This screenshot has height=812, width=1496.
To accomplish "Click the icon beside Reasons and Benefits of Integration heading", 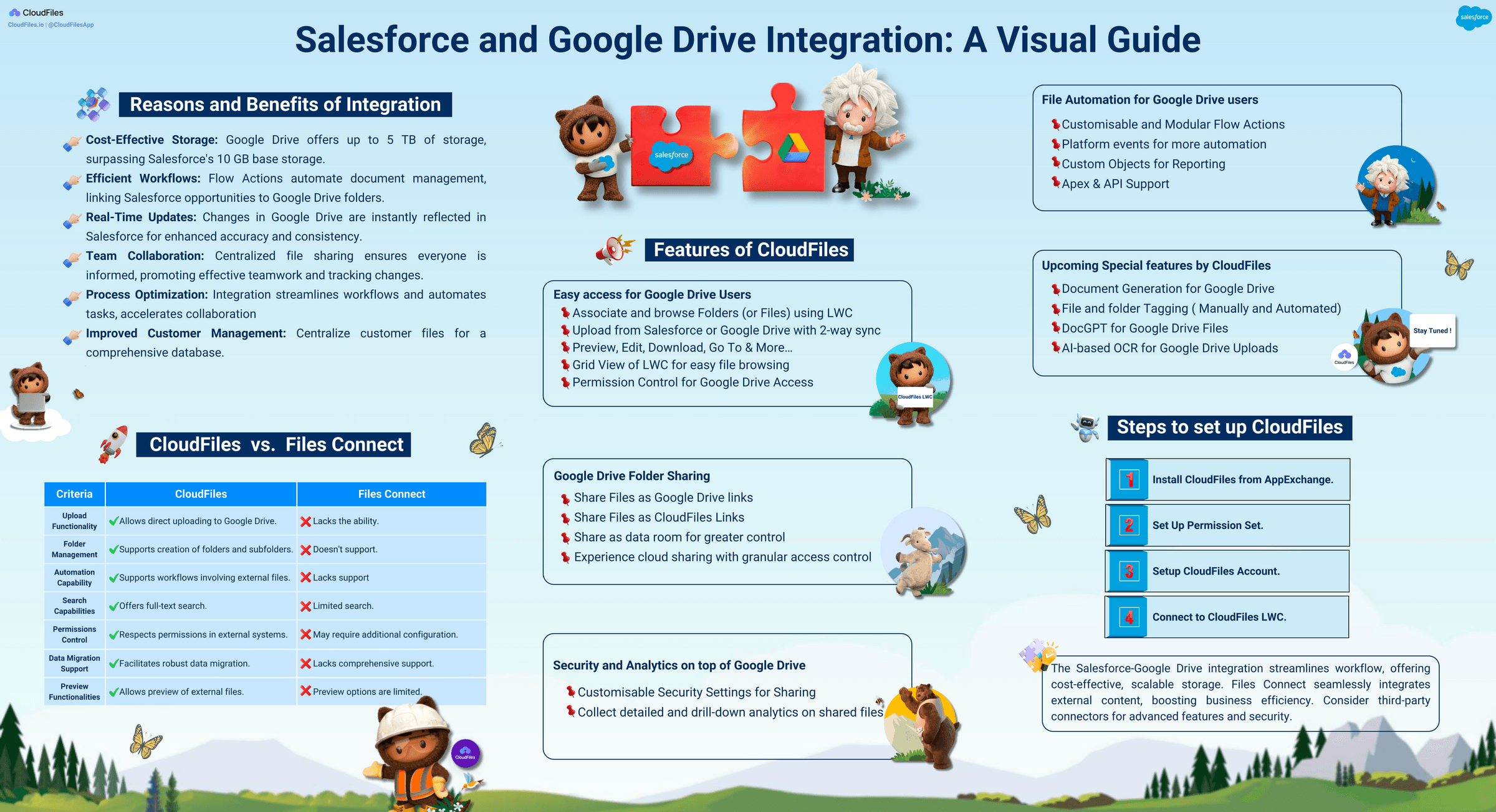I will [x=93, y=104].
